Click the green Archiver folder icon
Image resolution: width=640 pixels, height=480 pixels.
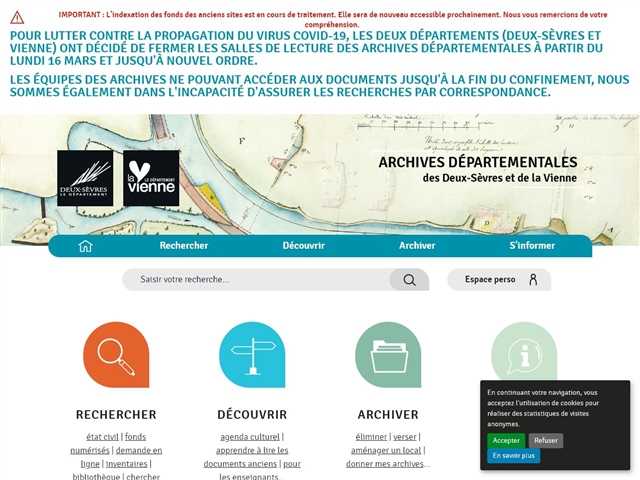(388, 354)
